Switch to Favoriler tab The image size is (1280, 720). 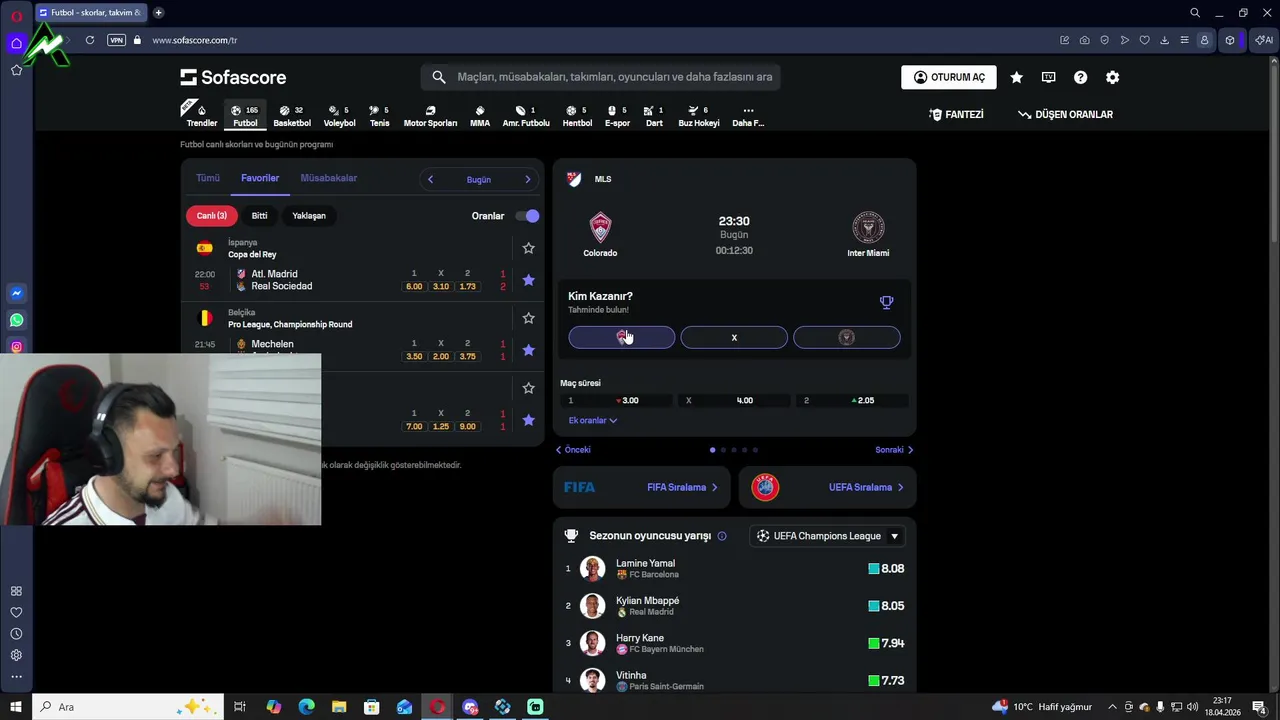coord(260,178)
